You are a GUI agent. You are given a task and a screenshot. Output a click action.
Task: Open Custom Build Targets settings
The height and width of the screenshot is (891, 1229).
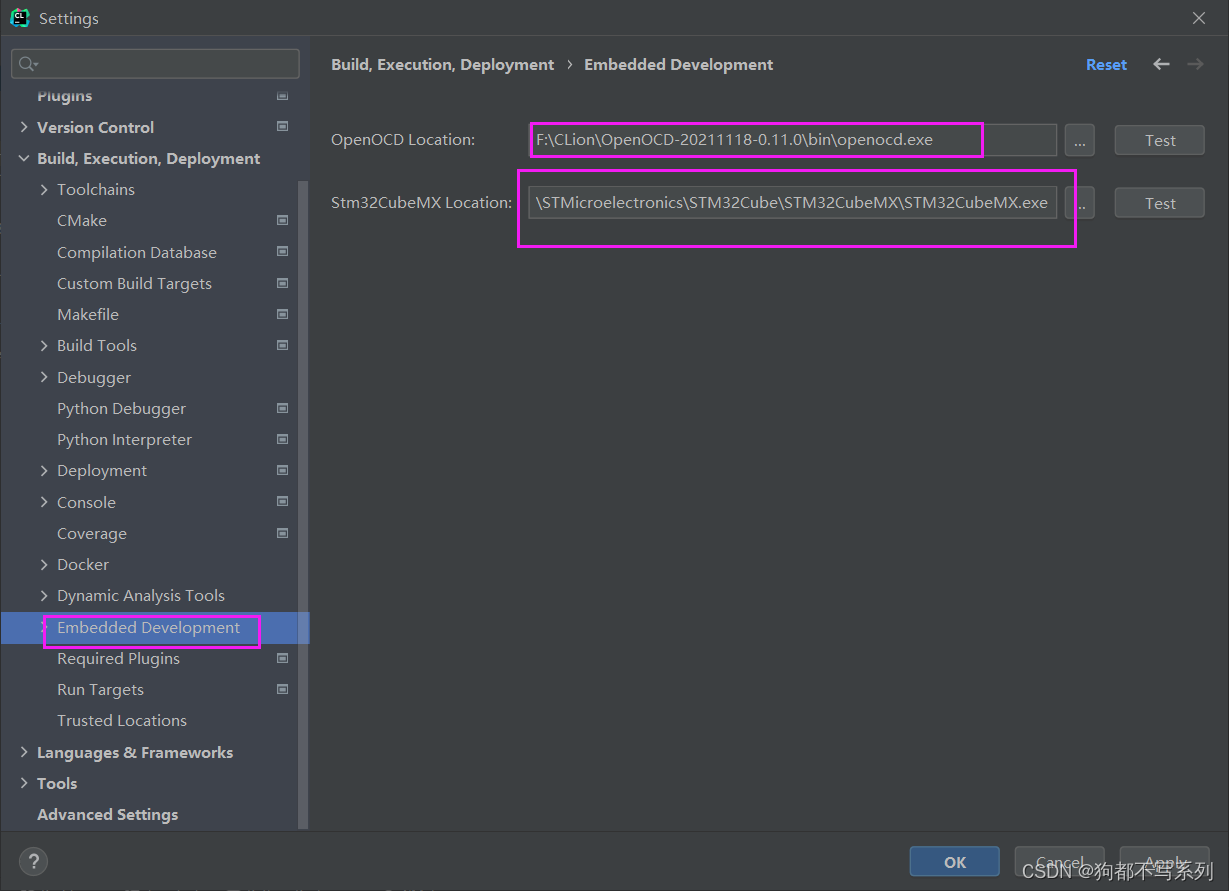click(x=134, y=283)
